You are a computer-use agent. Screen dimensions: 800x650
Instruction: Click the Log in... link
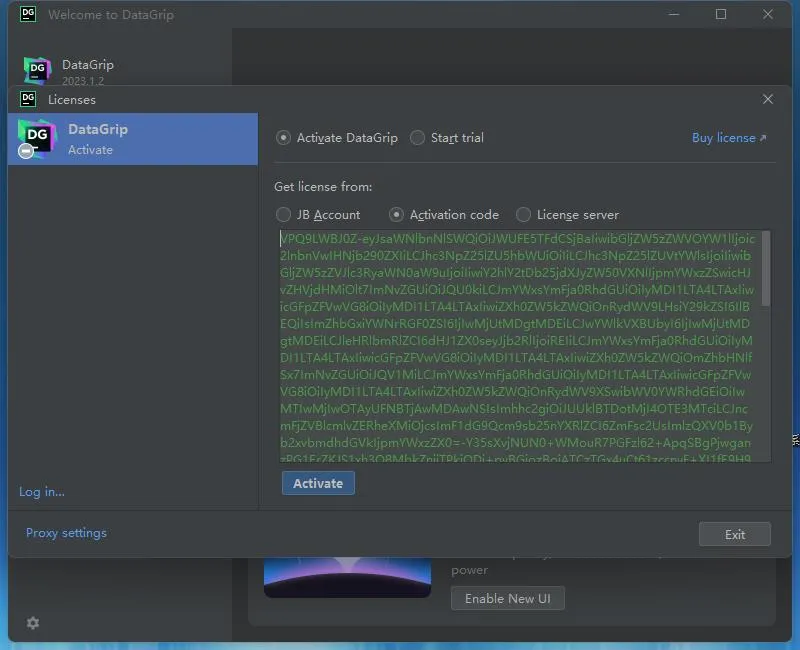(x=42, y=491)
